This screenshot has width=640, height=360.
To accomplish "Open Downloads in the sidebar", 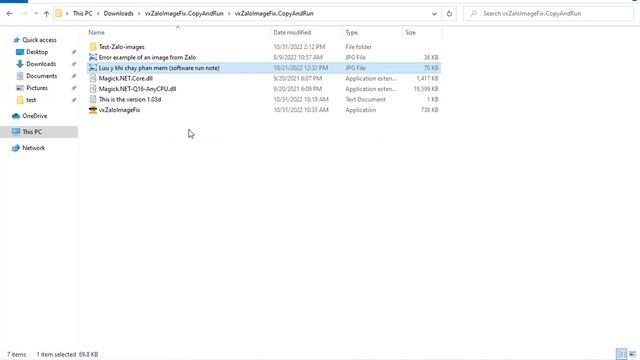I will (41, 64).
